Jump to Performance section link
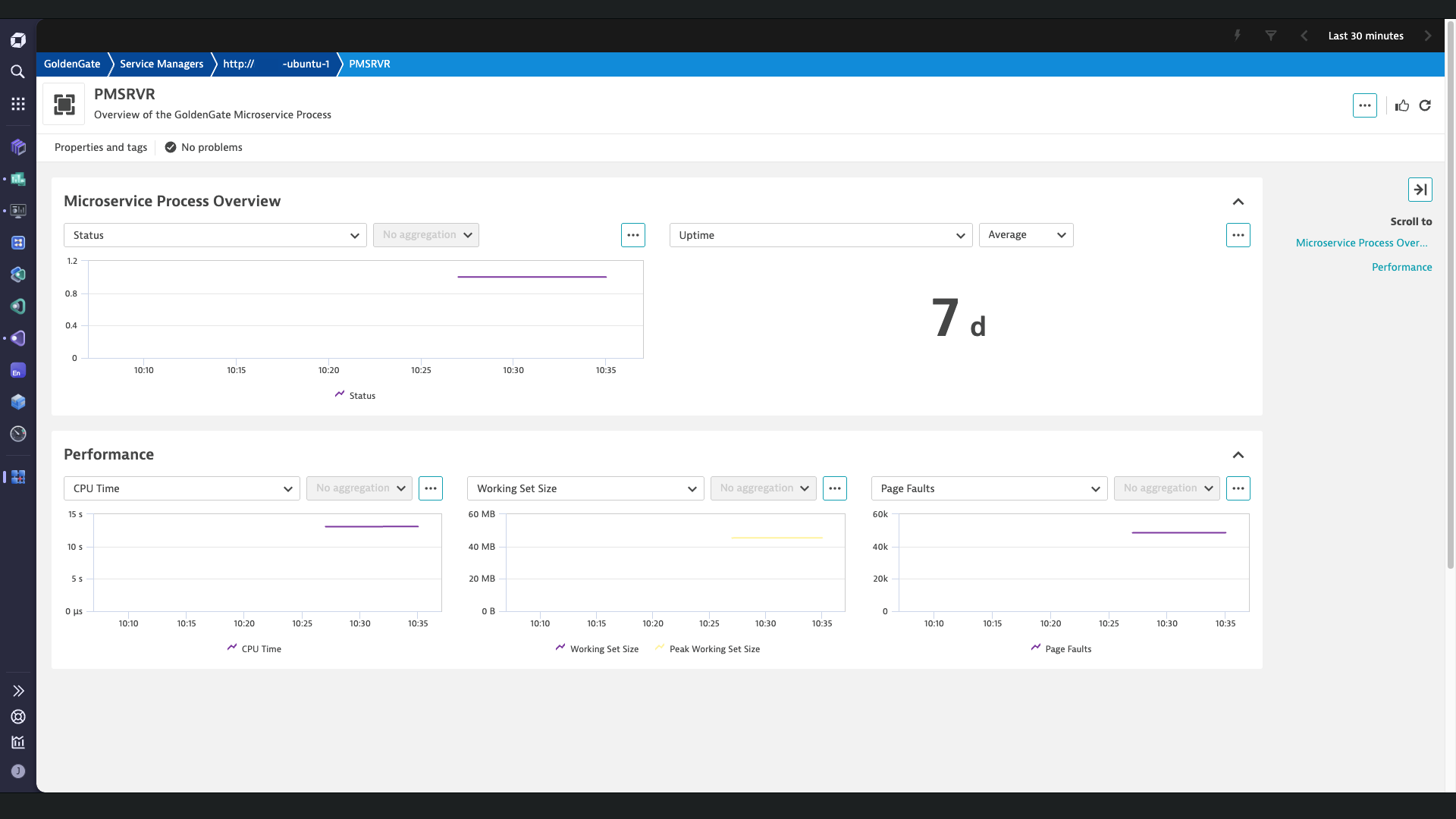This screenshot has height=819, width=1456. (1402, 267)
